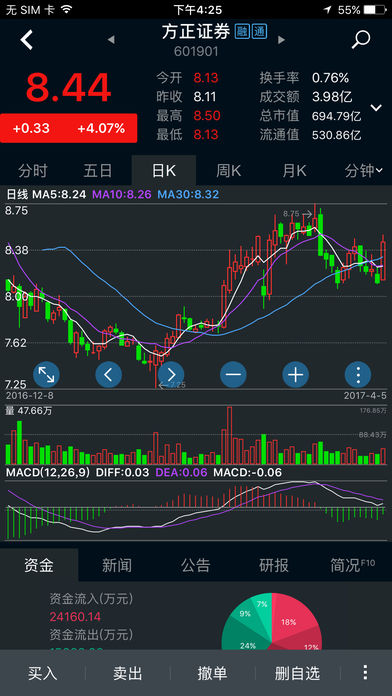Open chart options three-dot button
The height and width of the screenshot is (696, 392).
[358, 375]
